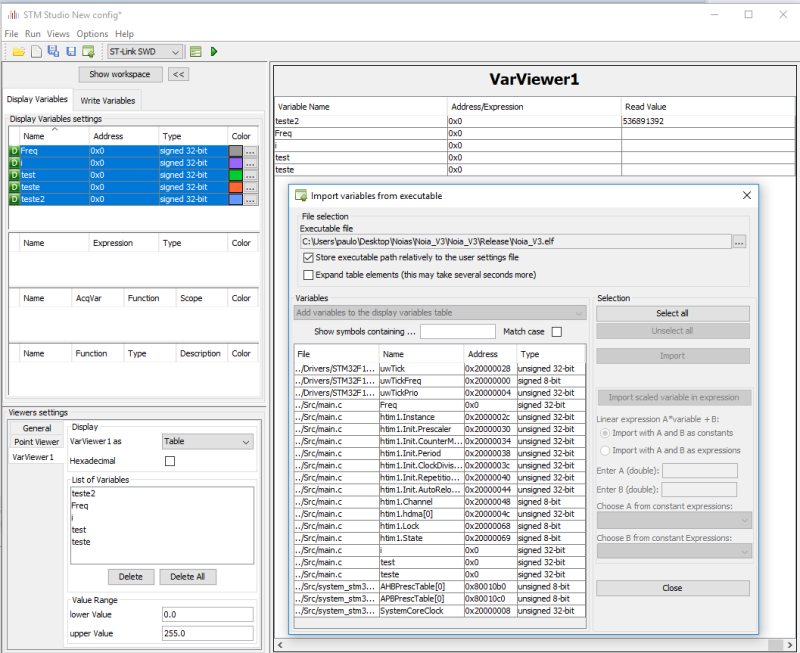
Task: Browse executable file with the ellipsis button
Action: tap(739, 242)
